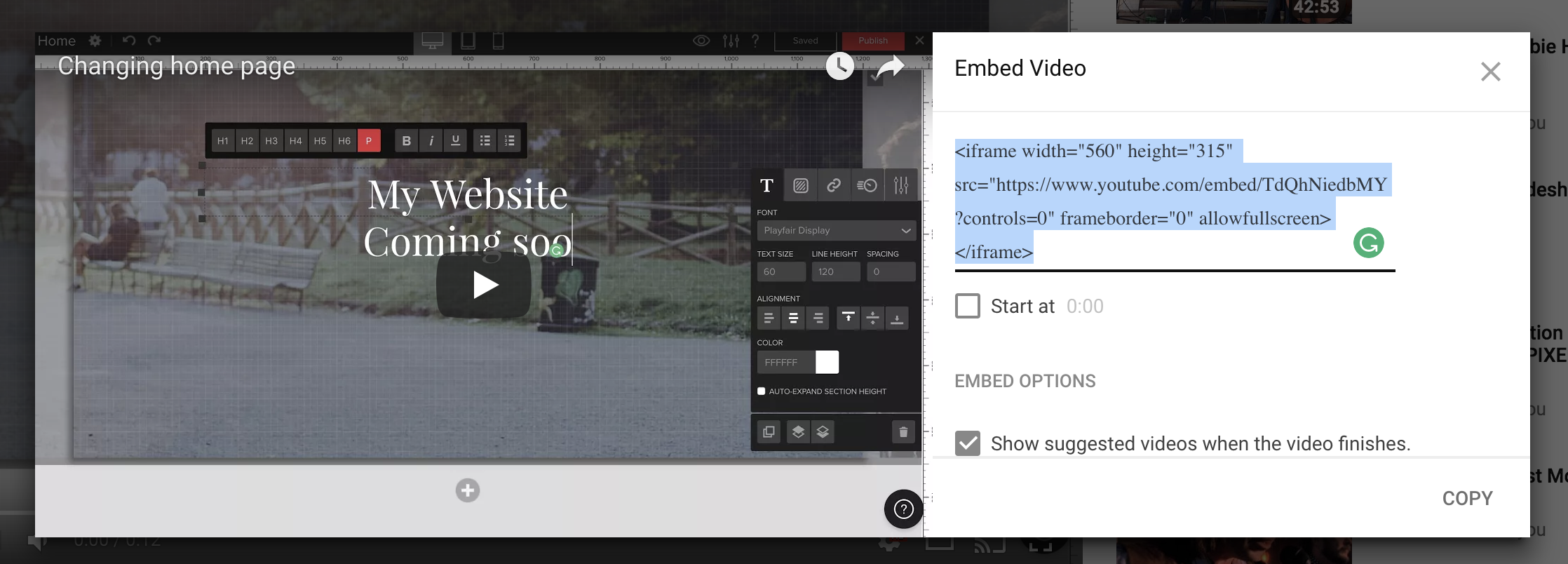Enable Auto-Expand Section Height checkbox

762,391
